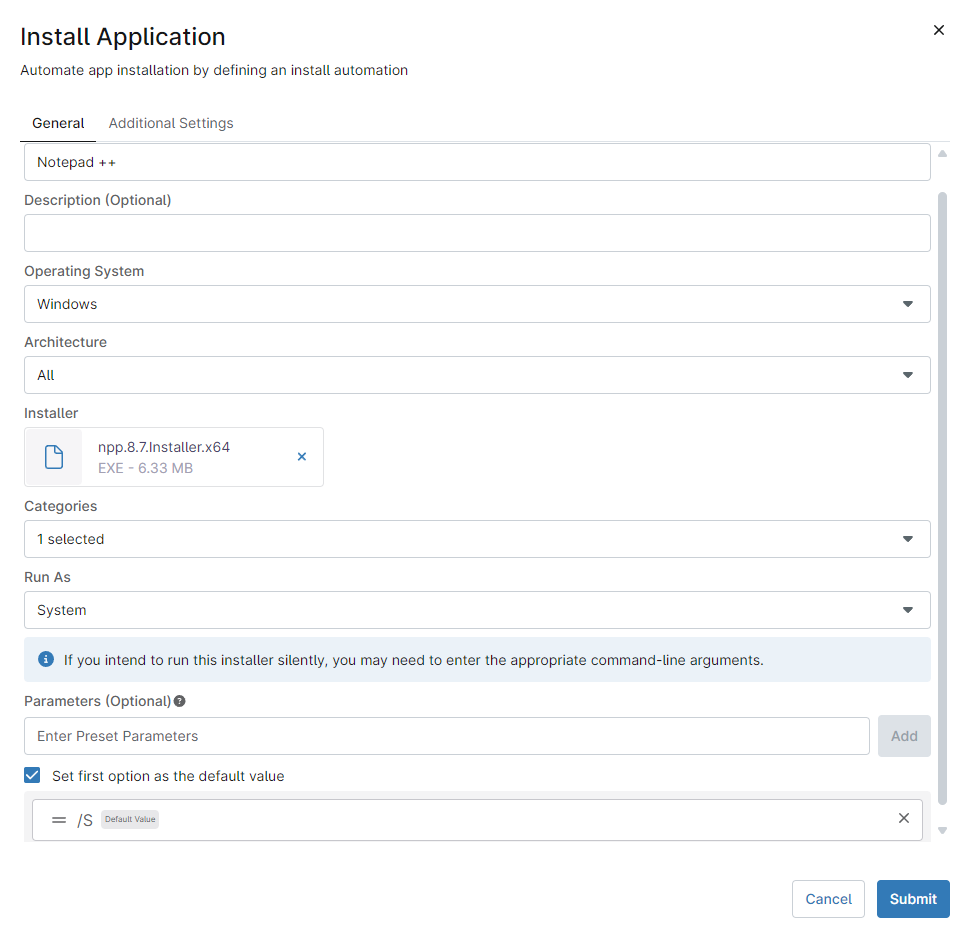Click the drag handle beside /S
This screenshot has height=937, width=968.
(59, 820)
